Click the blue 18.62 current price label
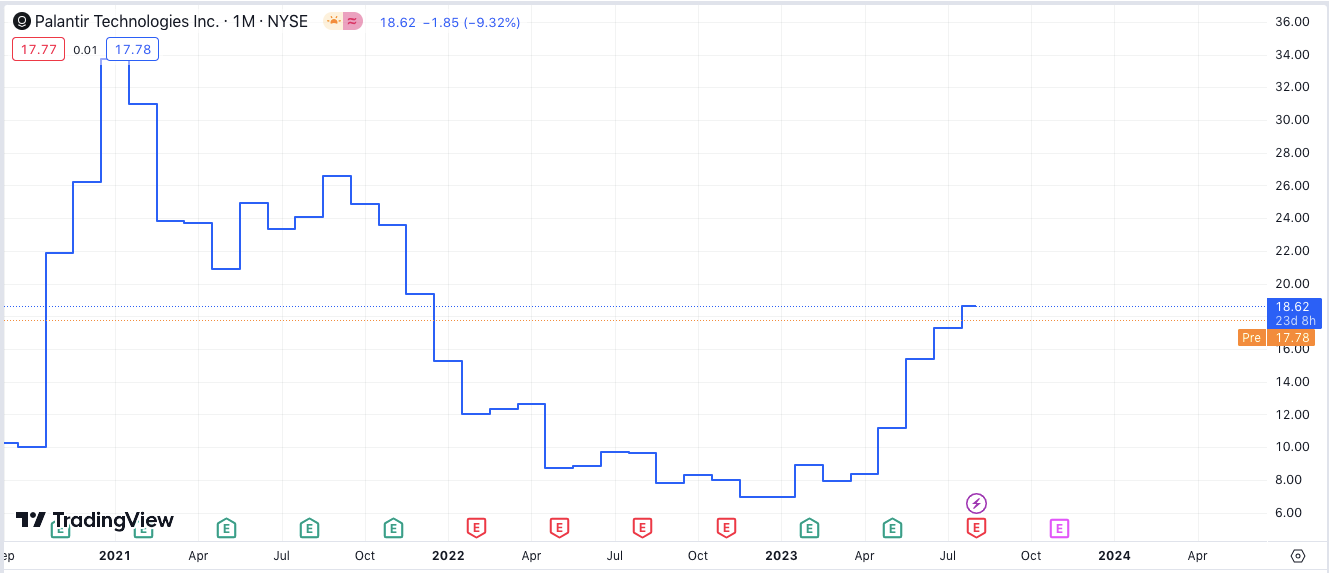The height and width of the screenshot is (573, 1329). 1294,313
